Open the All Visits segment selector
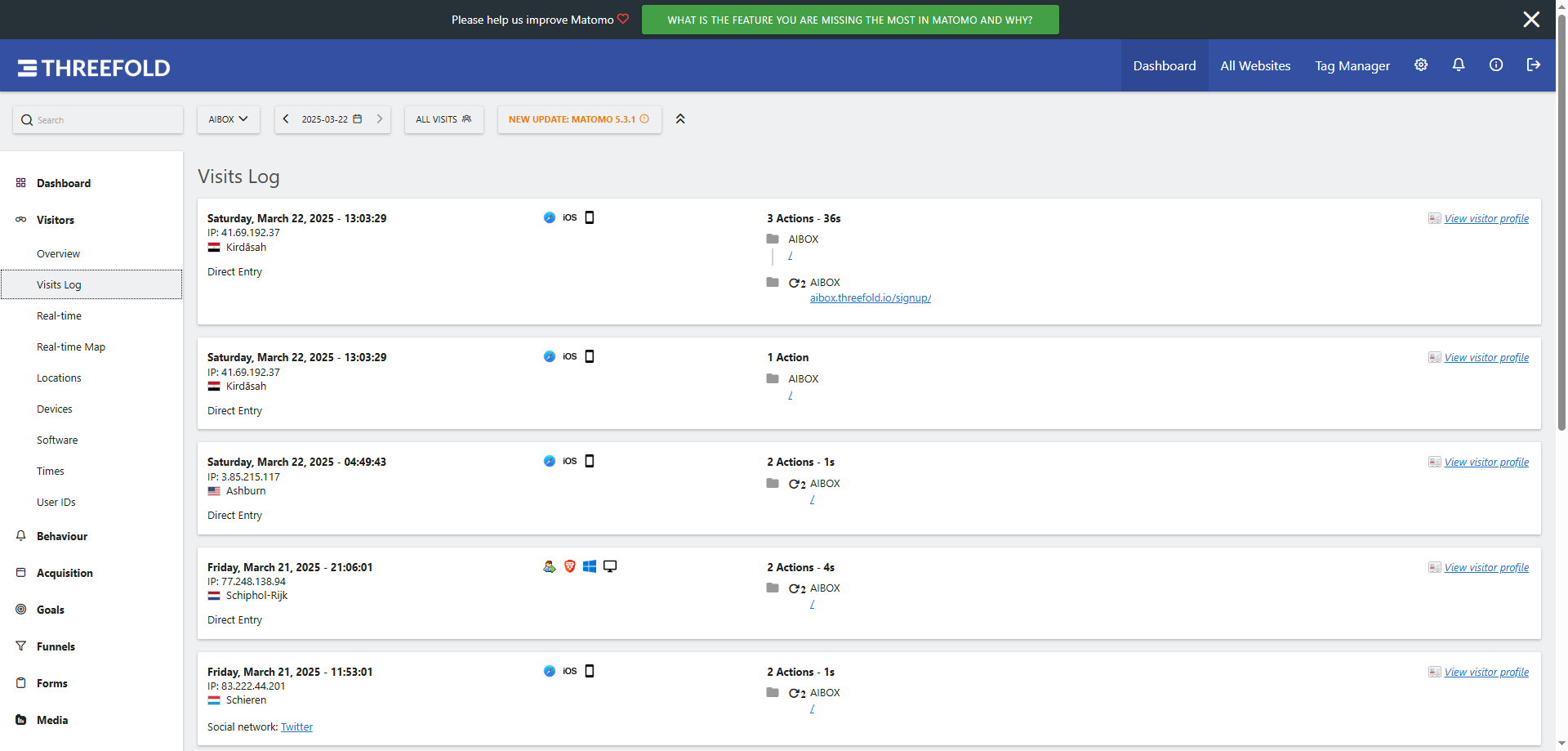This screenshot has width=1568, height=751. (443, 119)
